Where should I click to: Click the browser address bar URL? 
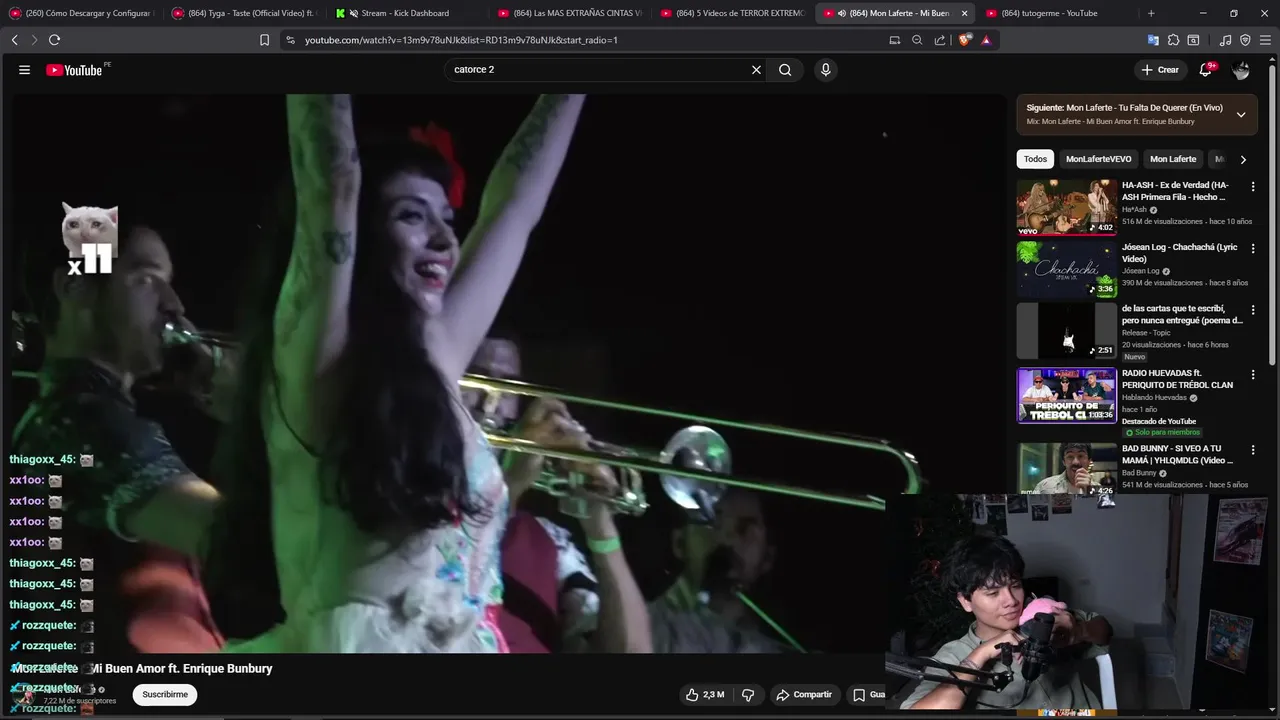pos(461,40)
